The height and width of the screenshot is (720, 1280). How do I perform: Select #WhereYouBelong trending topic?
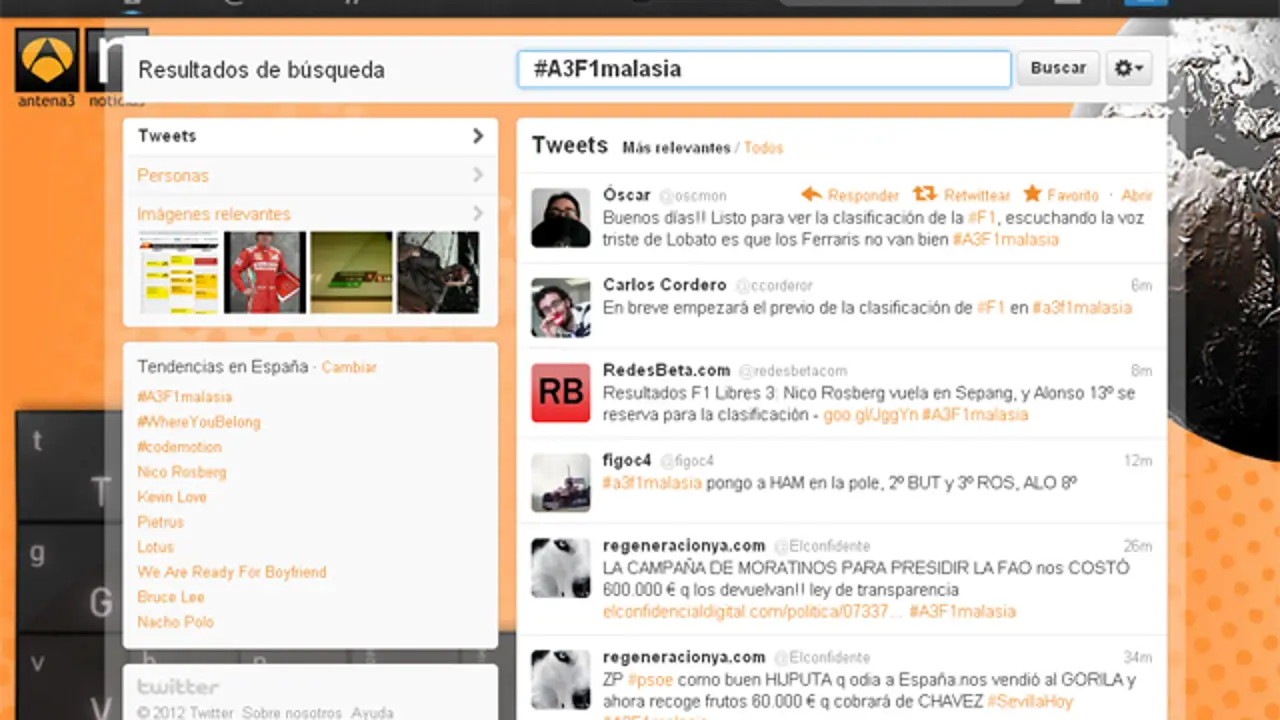pyautogui.click(x=199, y=422)
